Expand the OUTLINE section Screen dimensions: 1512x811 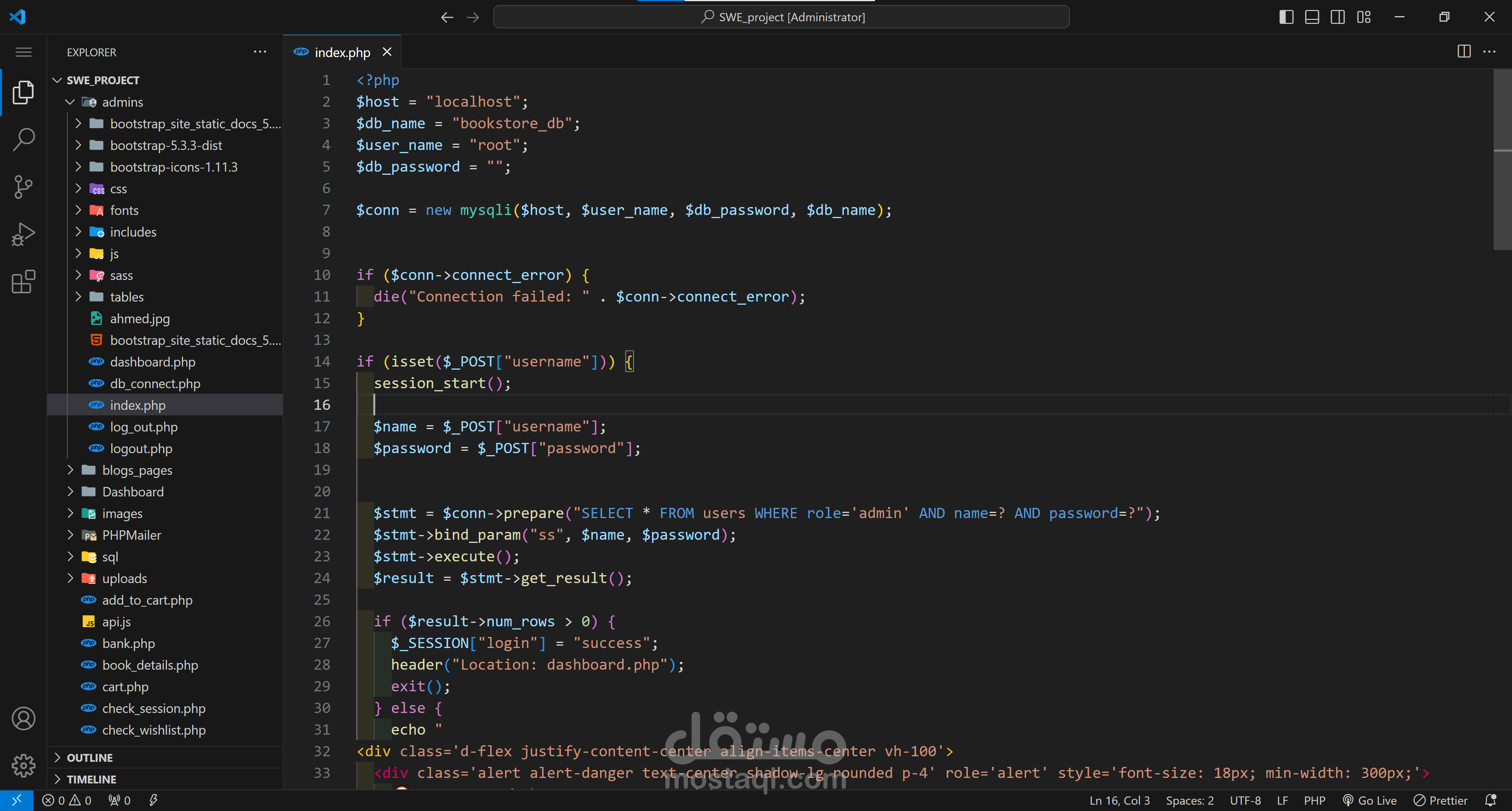(x=89, y=757)
